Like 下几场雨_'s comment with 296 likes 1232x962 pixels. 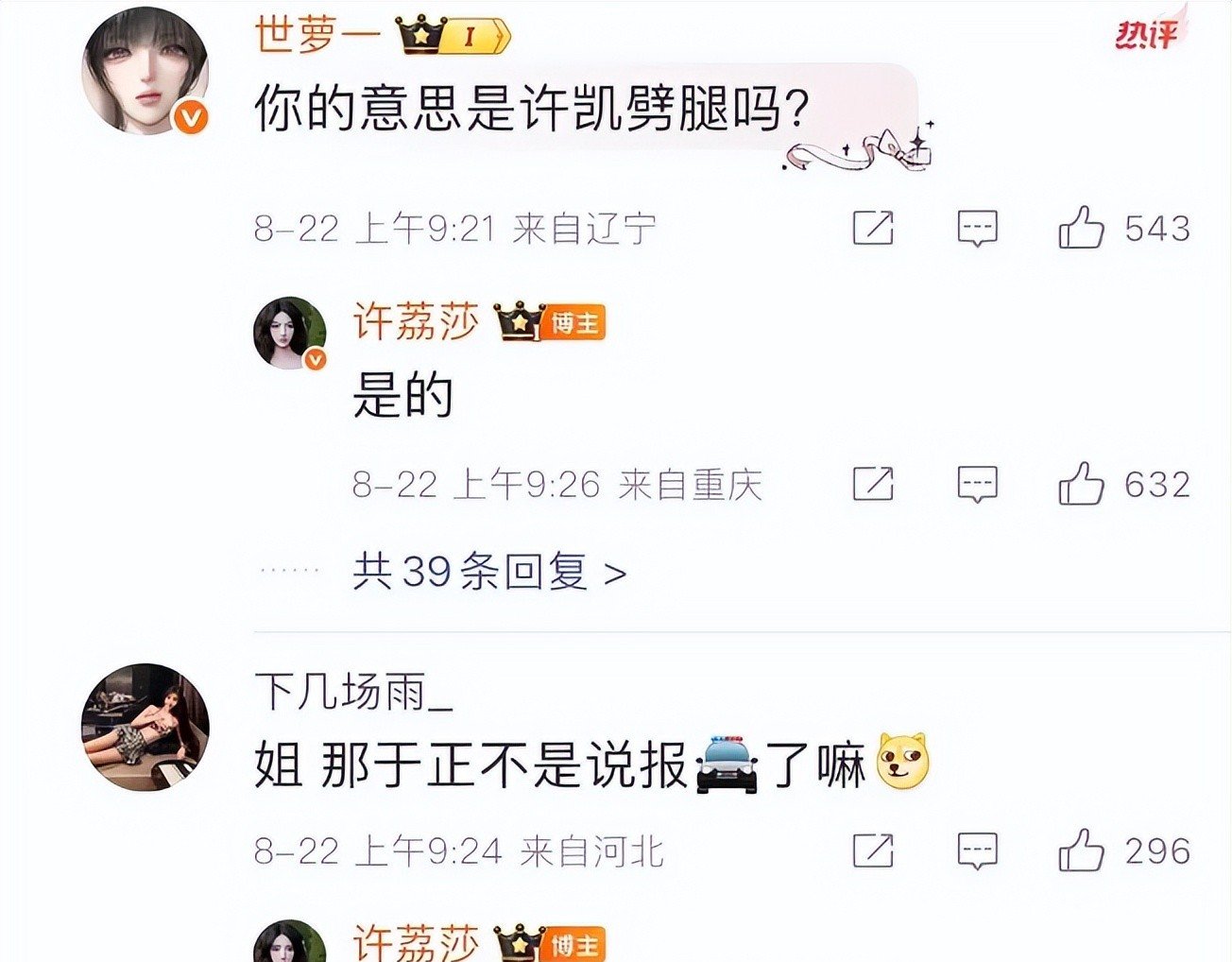tap(1081, 850)
